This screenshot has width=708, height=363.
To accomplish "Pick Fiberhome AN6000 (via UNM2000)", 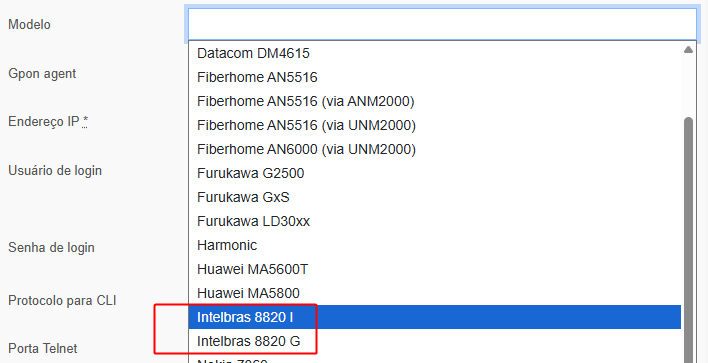I will 434,149.
